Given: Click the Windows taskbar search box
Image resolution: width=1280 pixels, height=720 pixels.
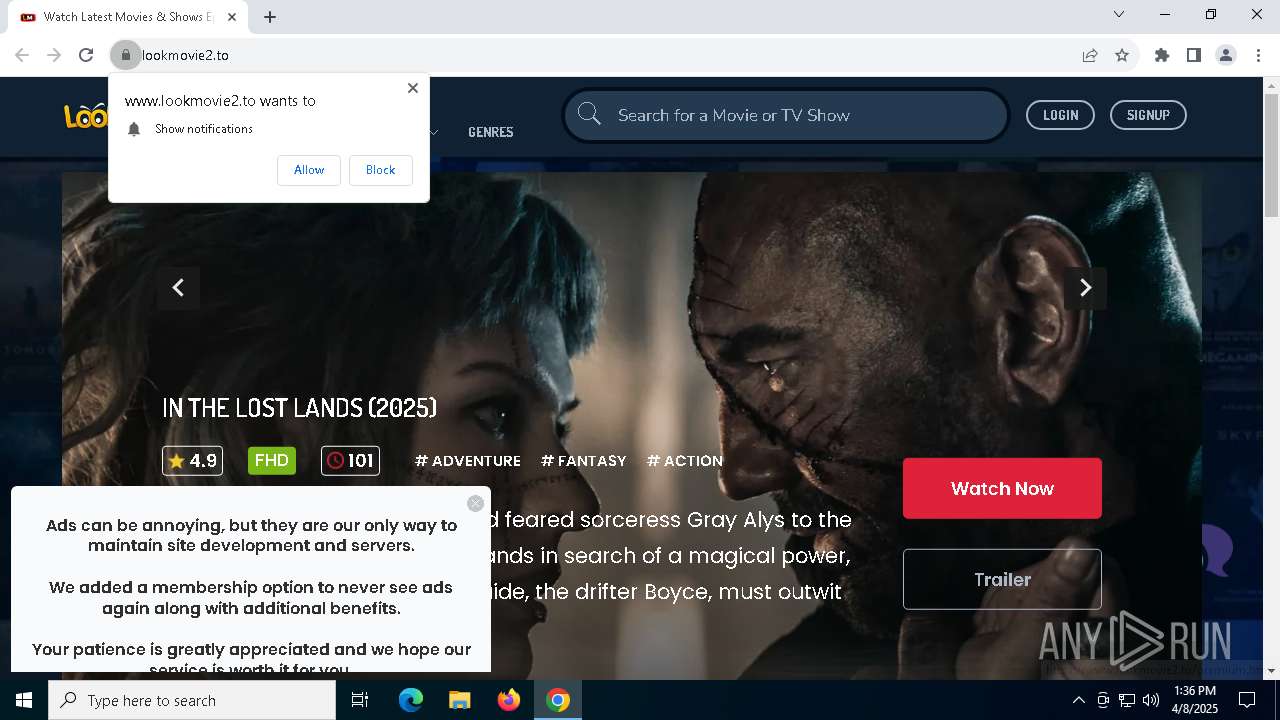Looking at the screenshot, I should coord(192,700).
